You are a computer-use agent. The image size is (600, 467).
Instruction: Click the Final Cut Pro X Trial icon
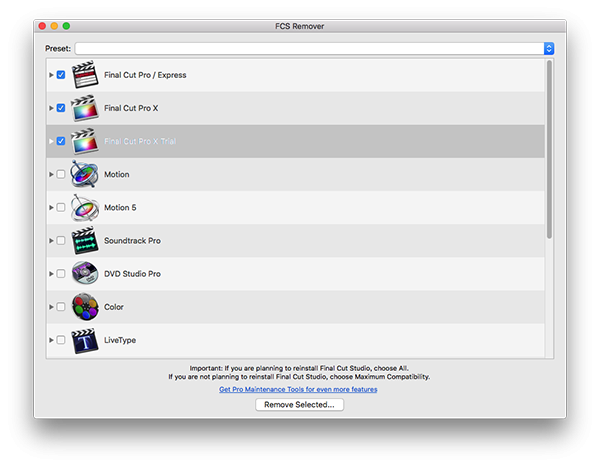pos(85,141)
